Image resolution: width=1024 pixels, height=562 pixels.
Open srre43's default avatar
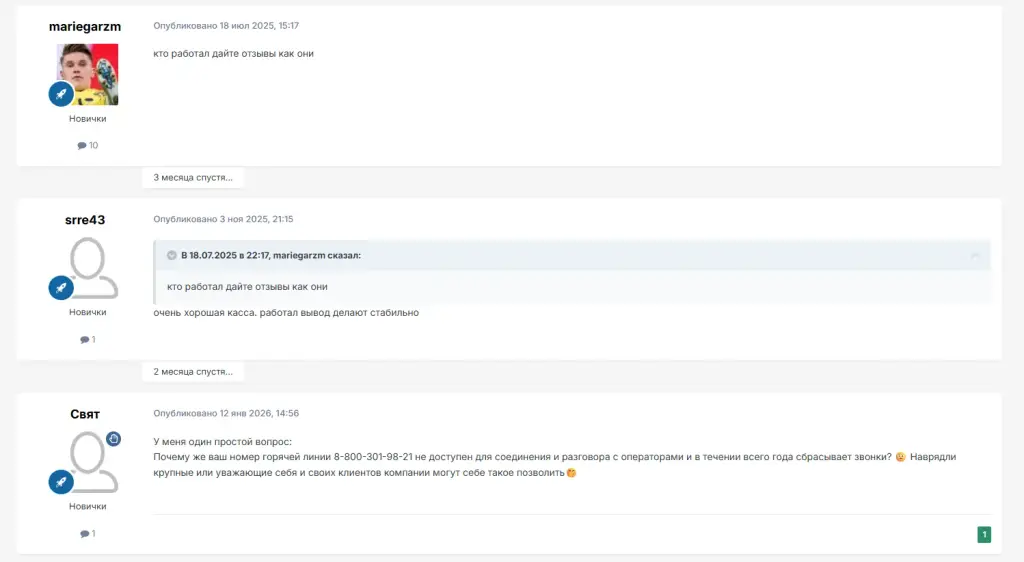(88, 268)
